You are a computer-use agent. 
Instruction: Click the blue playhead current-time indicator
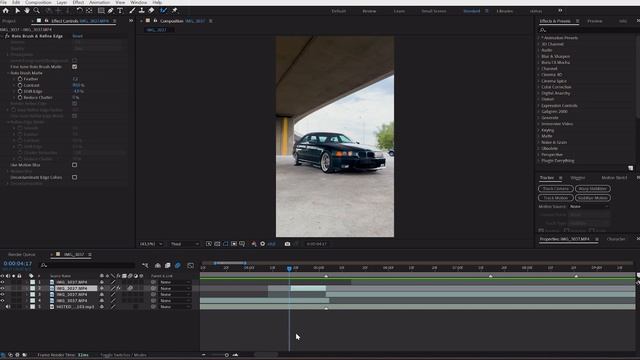point(289,268)
